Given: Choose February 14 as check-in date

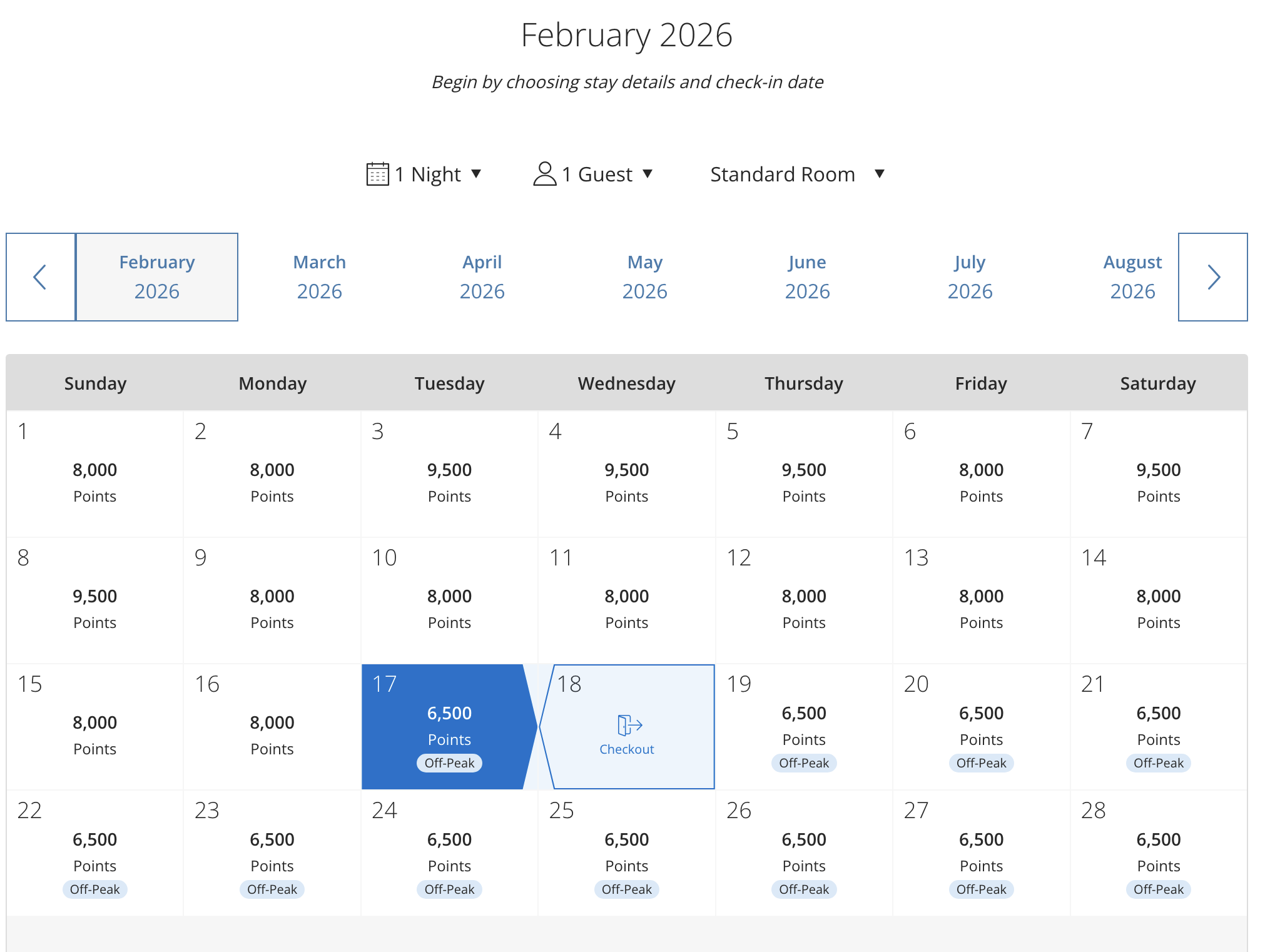Looking at the screenshot, I should pyautogui.click(x=1158, y=600).
